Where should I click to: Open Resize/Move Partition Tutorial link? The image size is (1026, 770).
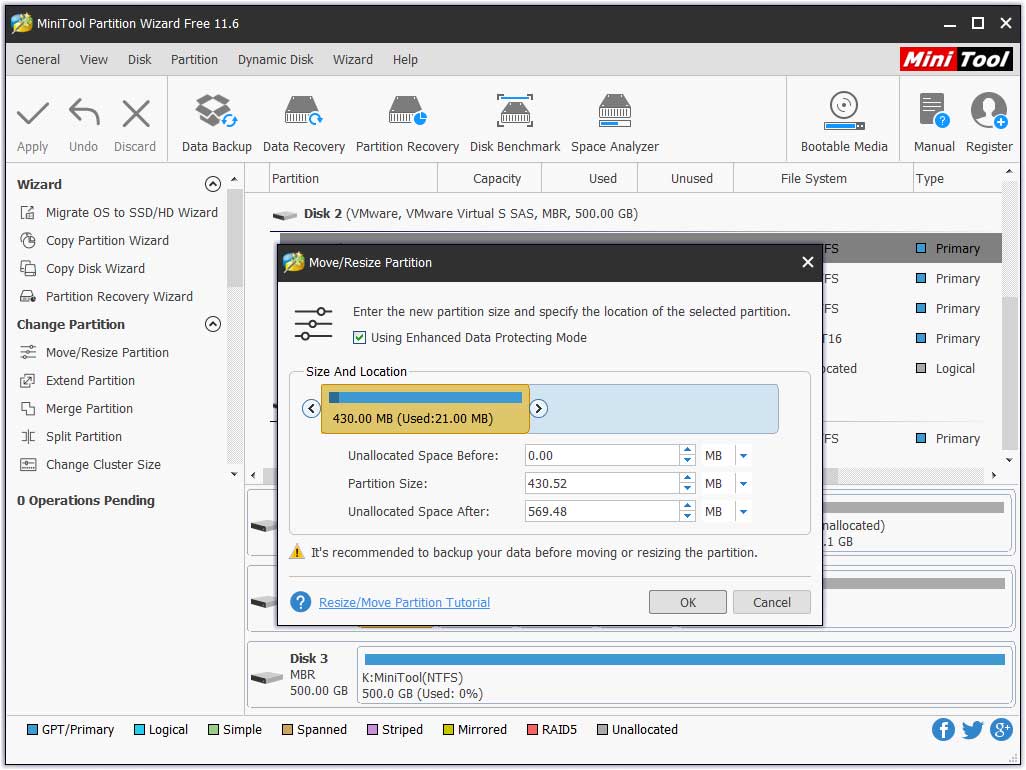click(404, 603)
